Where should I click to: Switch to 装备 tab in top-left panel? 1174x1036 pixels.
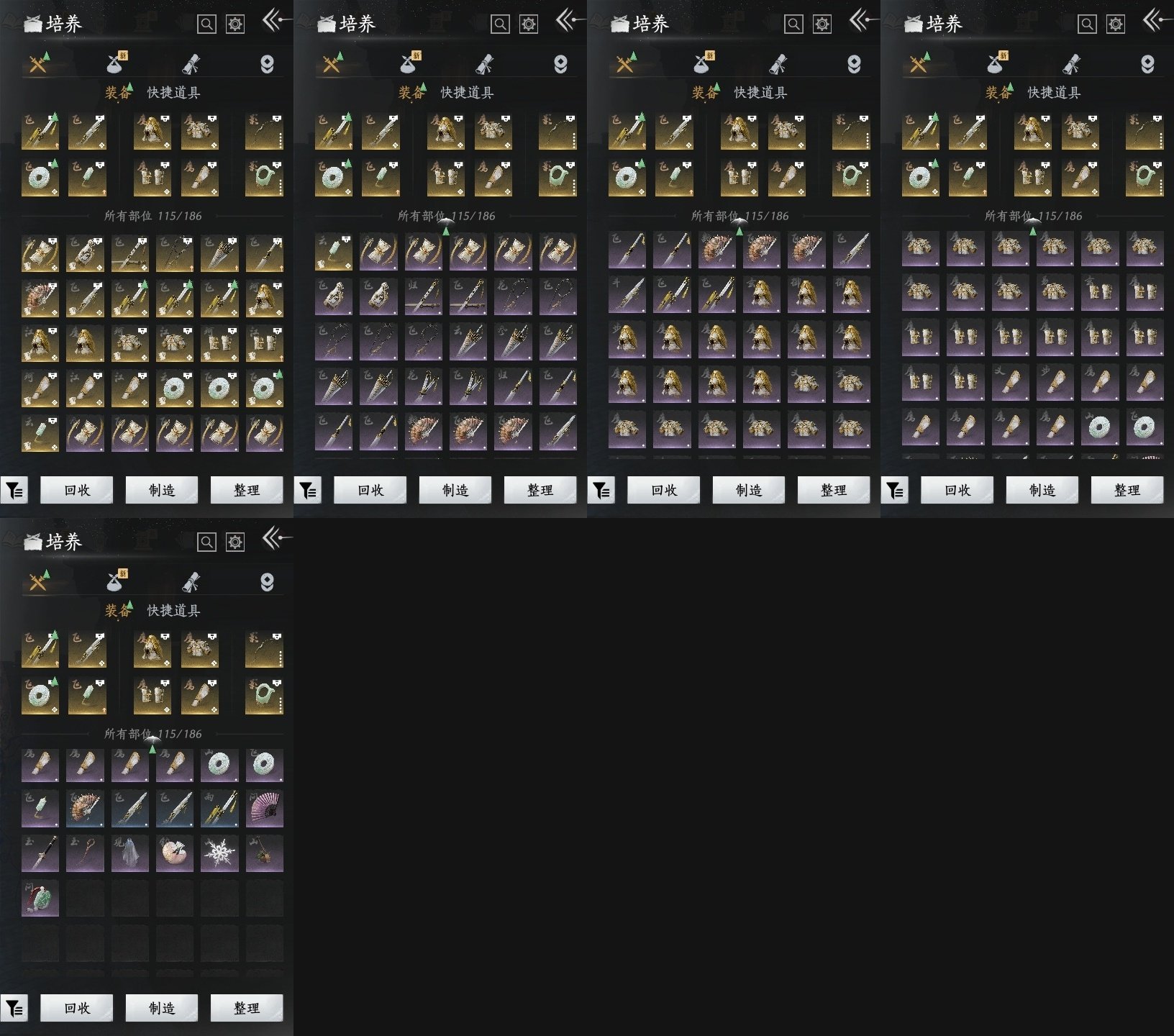pos(118,92)
